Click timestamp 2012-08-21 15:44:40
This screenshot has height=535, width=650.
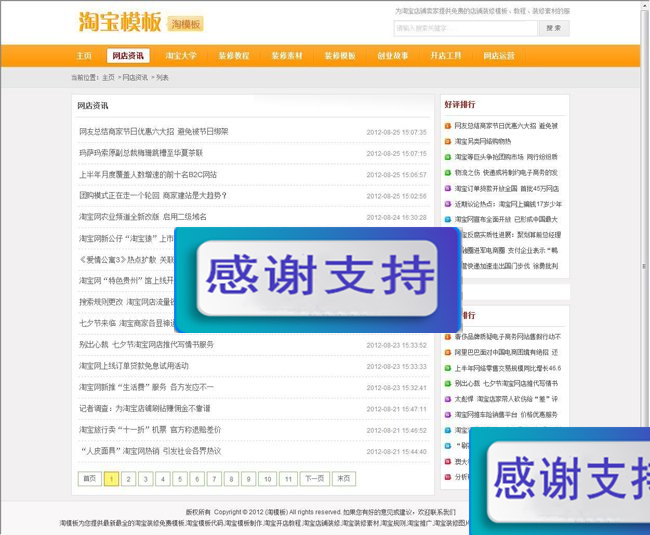(396, 452)
